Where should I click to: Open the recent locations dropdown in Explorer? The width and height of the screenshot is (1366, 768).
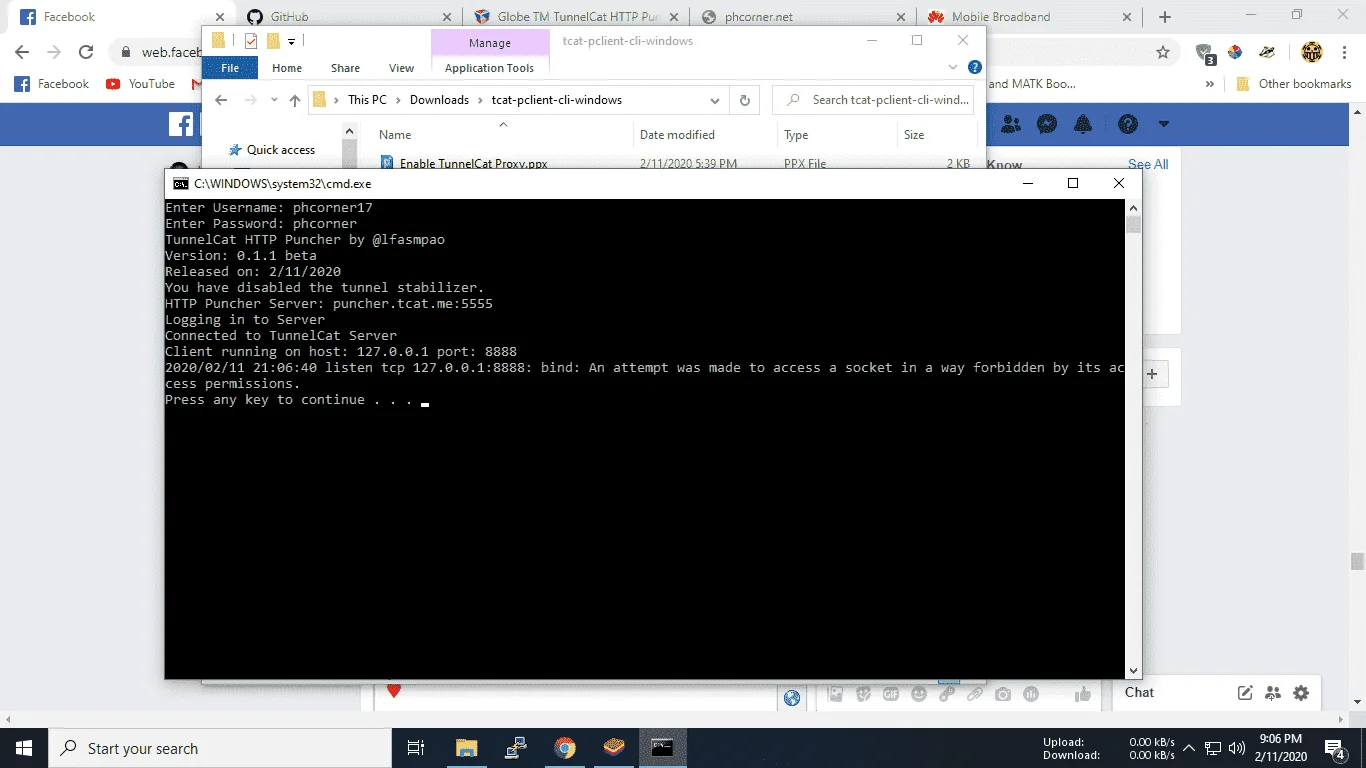[x=272, y=100]
